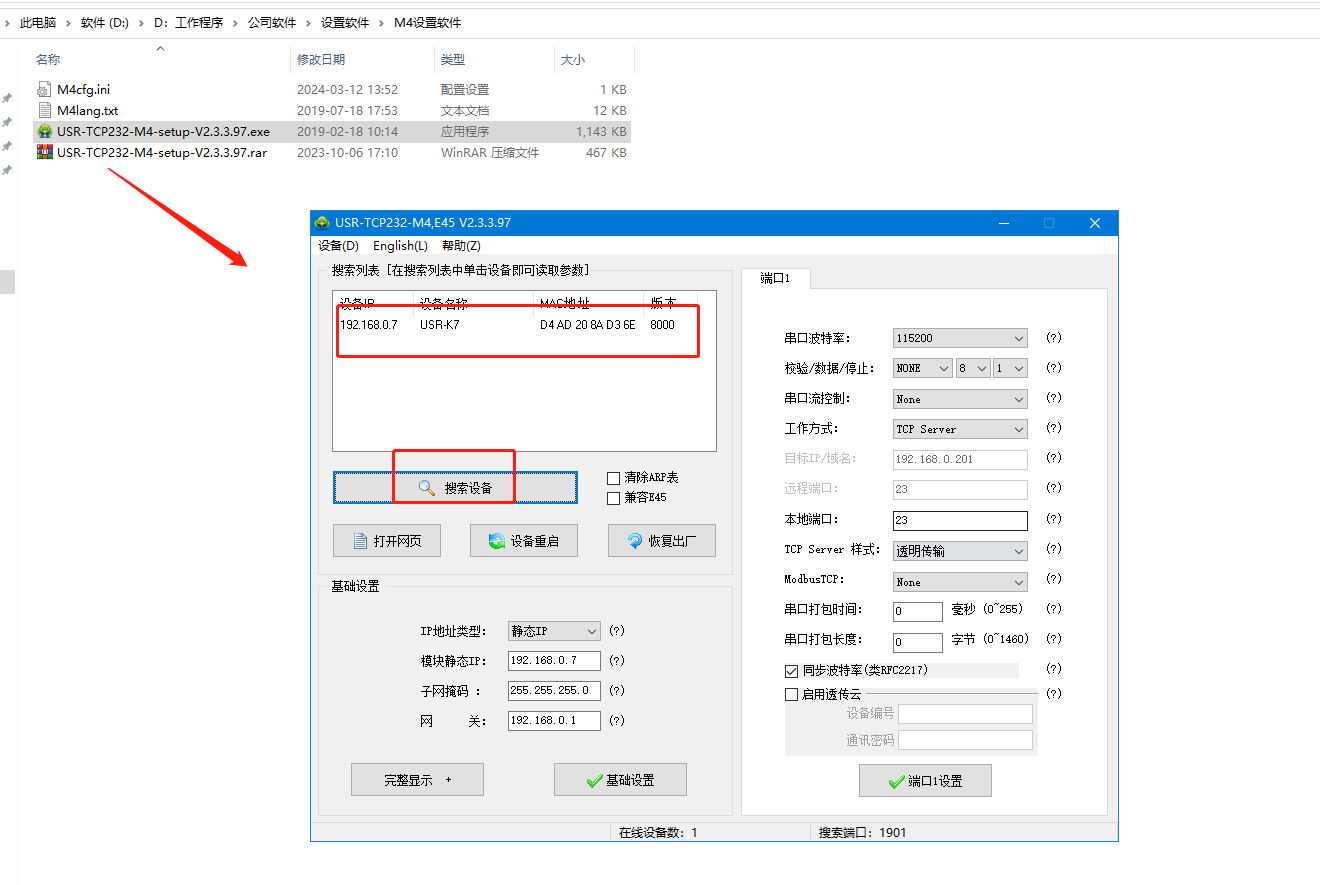Enable the 清除ARP表 checkbox
This screenshot has height=885, width=1320.
[614, 478]
